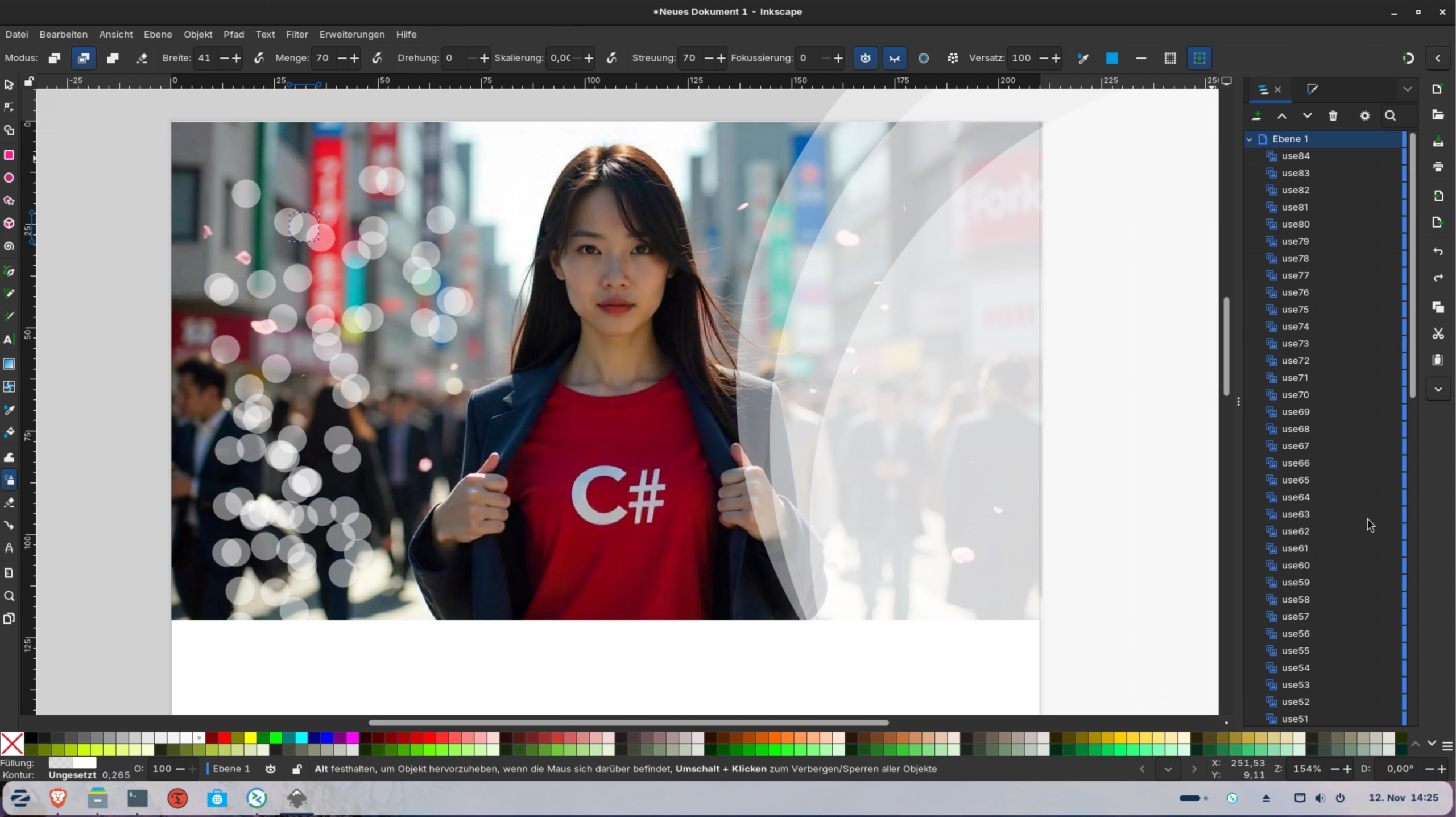This screenshot has width=1456, height=817.
Task: Select the Gradient tool
Action: point(9,364)
